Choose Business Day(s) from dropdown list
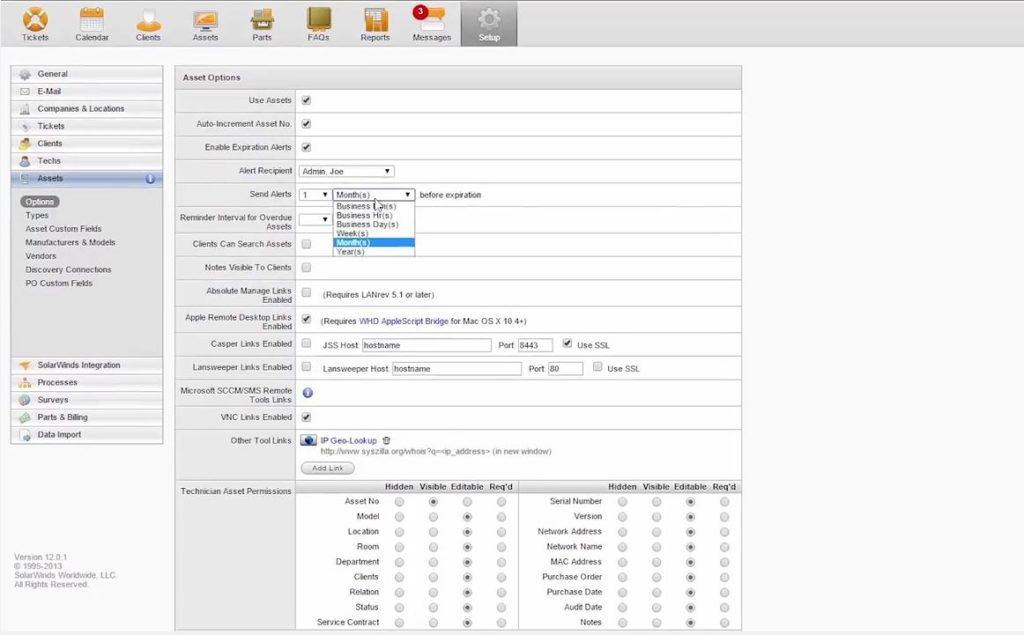The image size is (1024, 635). (x=374, y=225)
